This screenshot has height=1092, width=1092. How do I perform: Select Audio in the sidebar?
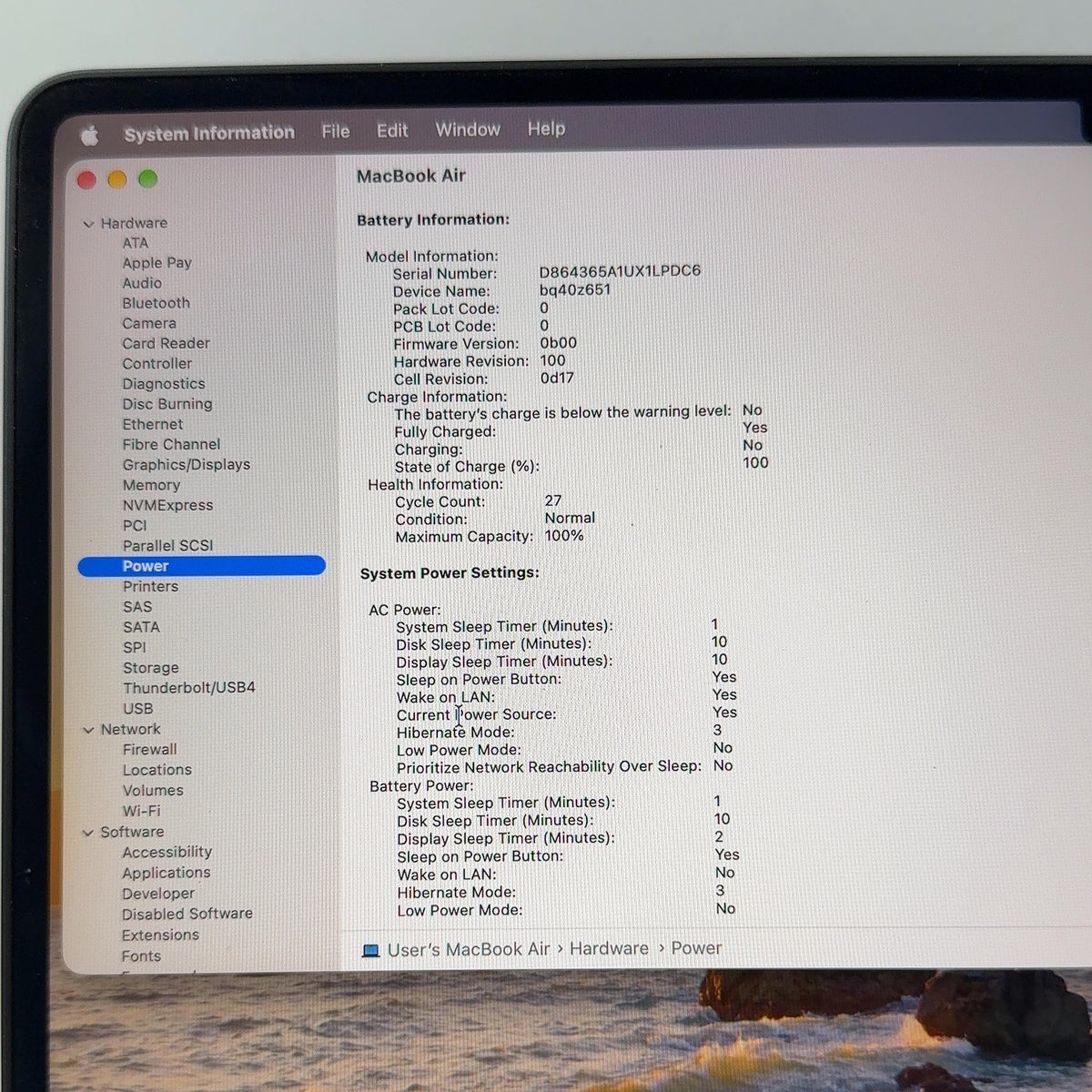pyautogui.click(x=142, y=283)
